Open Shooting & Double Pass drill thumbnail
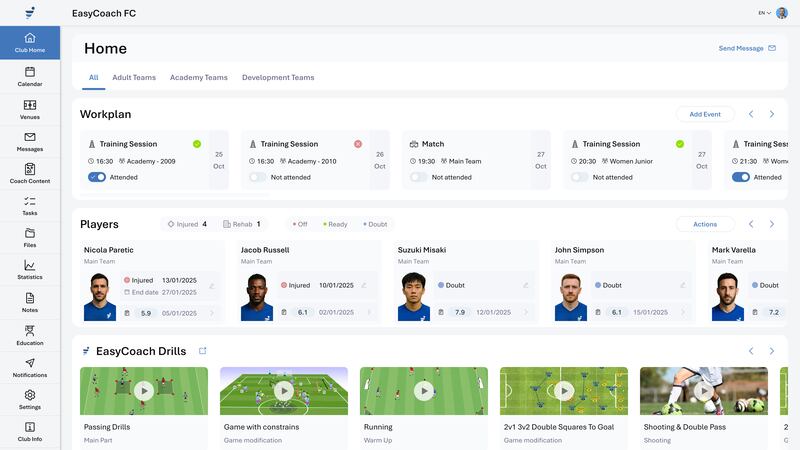The image size is (800, 450). pyautogui.click(x=704, y=391)
